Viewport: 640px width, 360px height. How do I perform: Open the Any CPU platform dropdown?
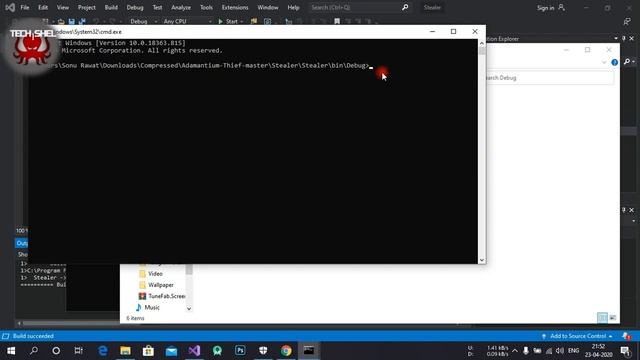(x=187, y=21)
